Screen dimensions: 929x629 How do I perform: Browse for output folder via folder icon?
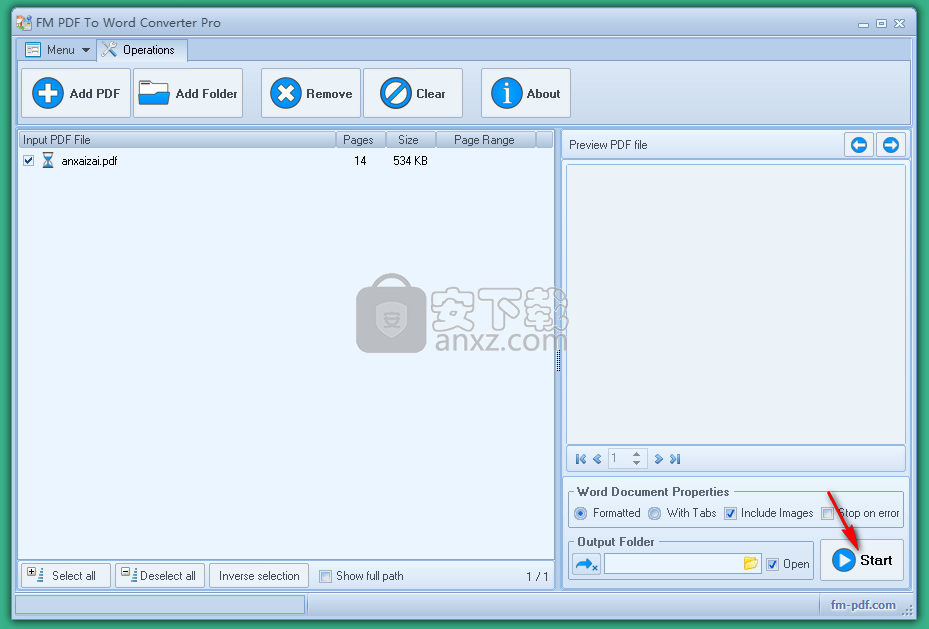click(751, 563)
